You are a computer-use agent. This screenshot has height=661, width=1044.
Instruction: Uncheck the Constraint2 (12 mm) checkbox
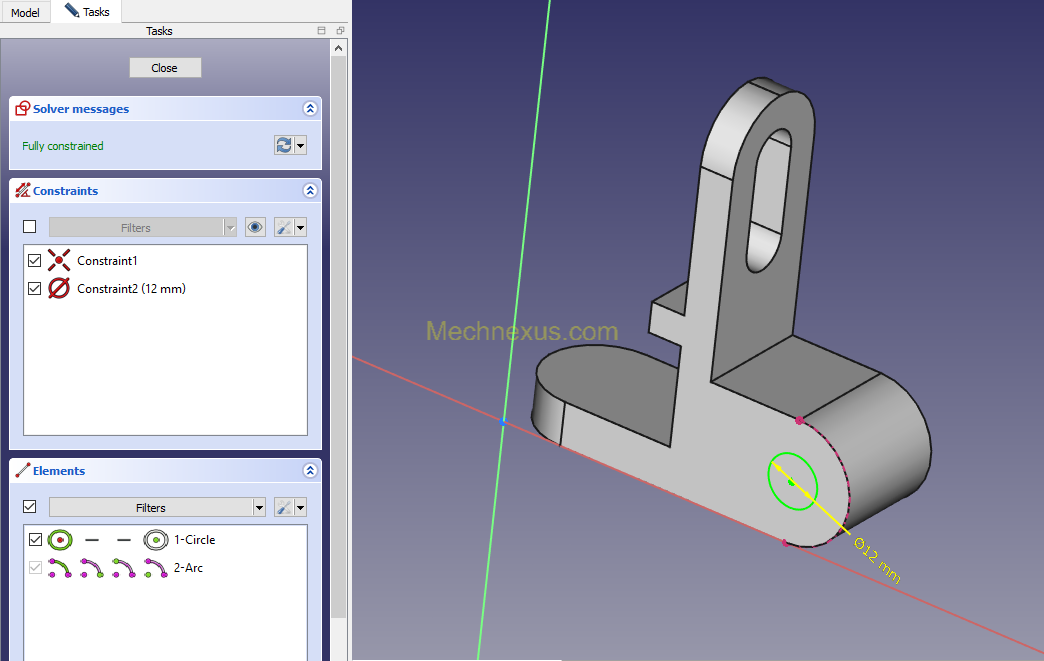35,289
